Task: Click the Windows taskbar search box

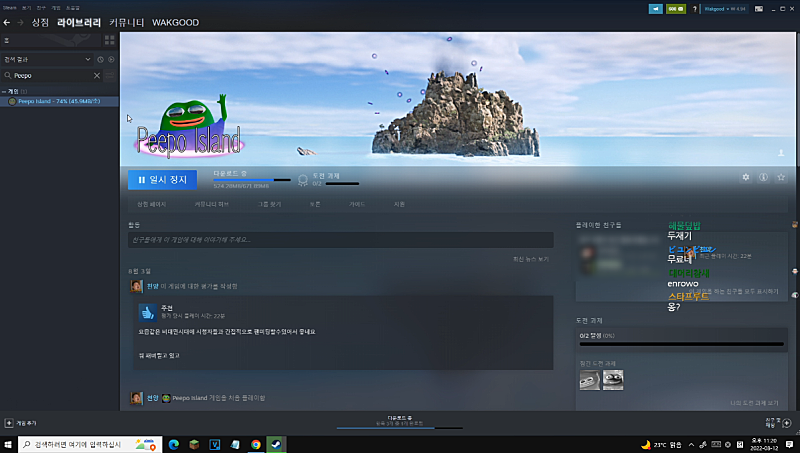Action: tap(90, 444)
